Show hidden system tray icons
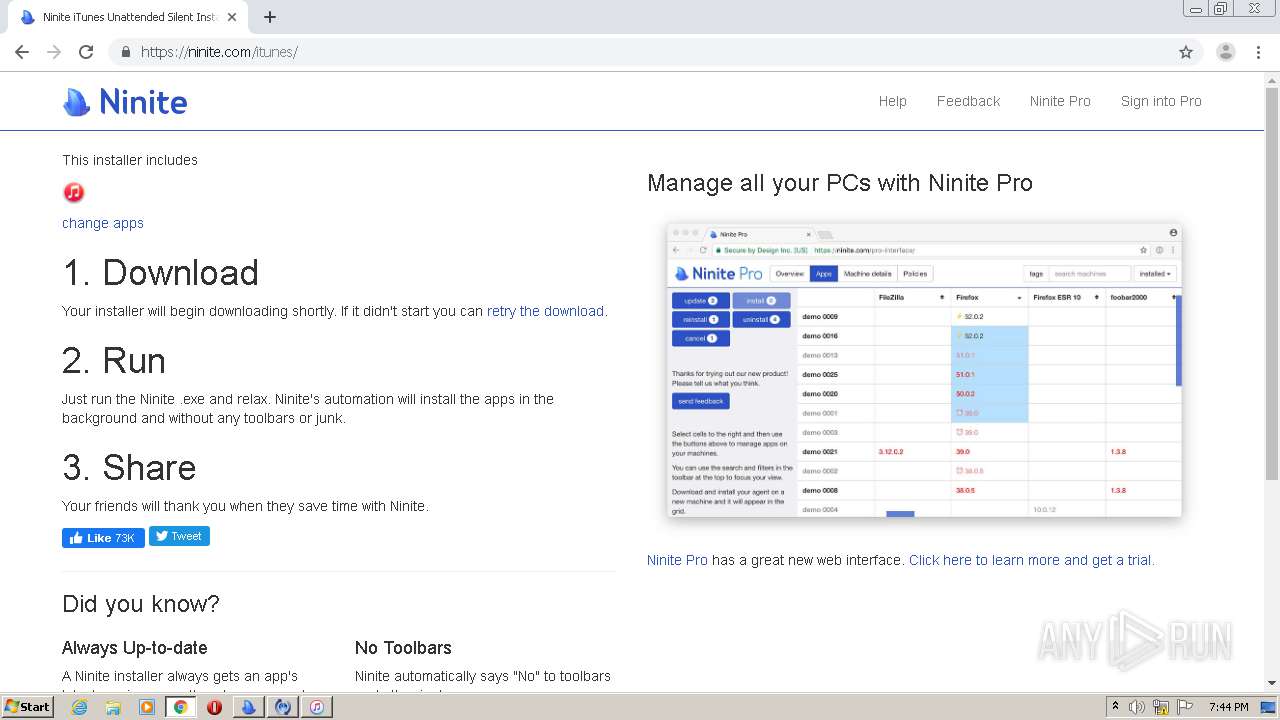The image size is (1280, 720). (1115, 707)
